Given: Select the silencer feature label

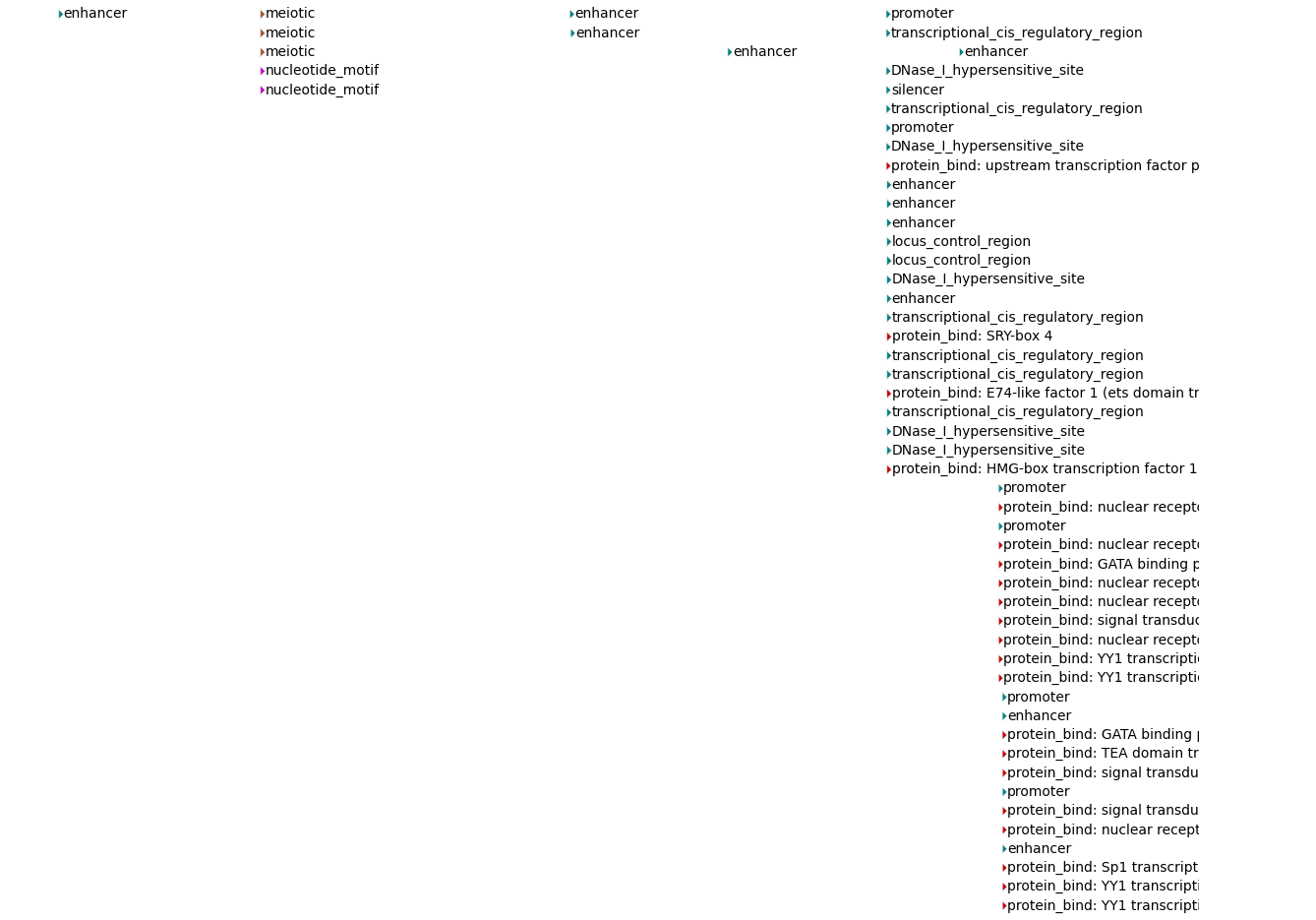Looking at the screenshot, I should tap(918, 90).
